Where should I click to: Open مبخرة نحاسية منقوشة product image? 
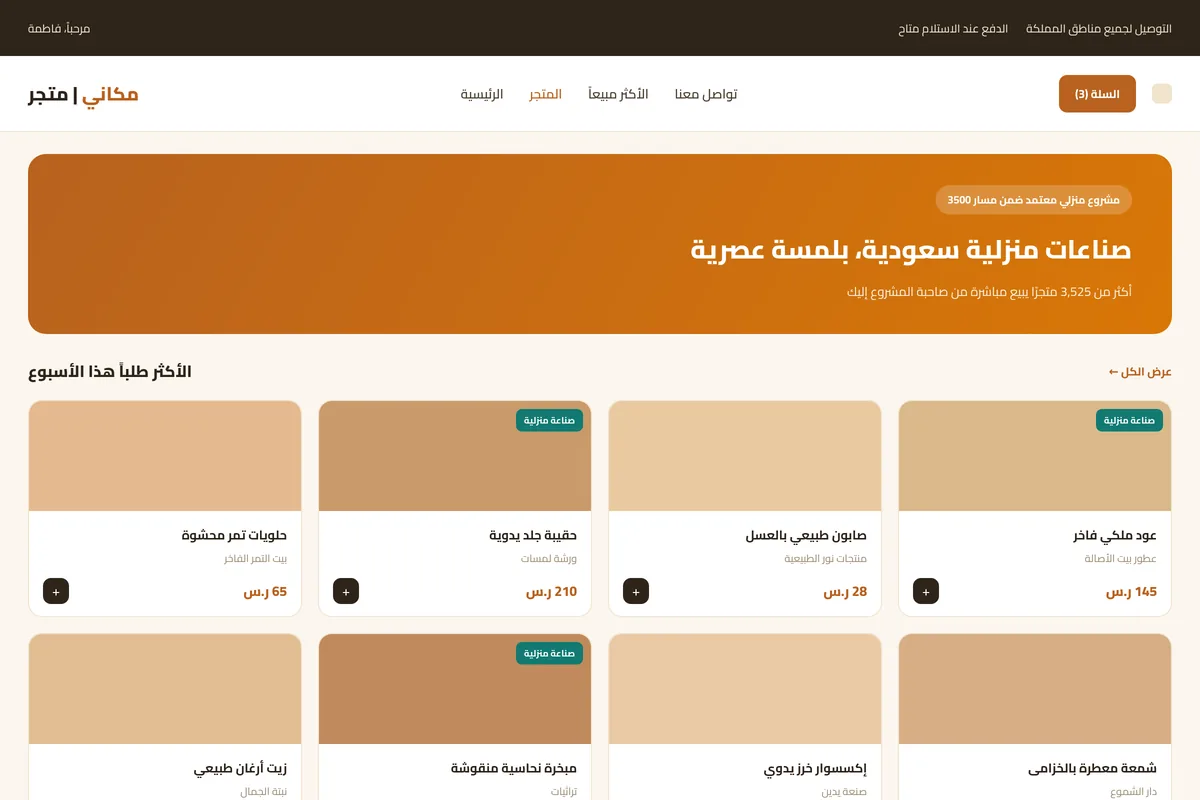coord(455,689)
